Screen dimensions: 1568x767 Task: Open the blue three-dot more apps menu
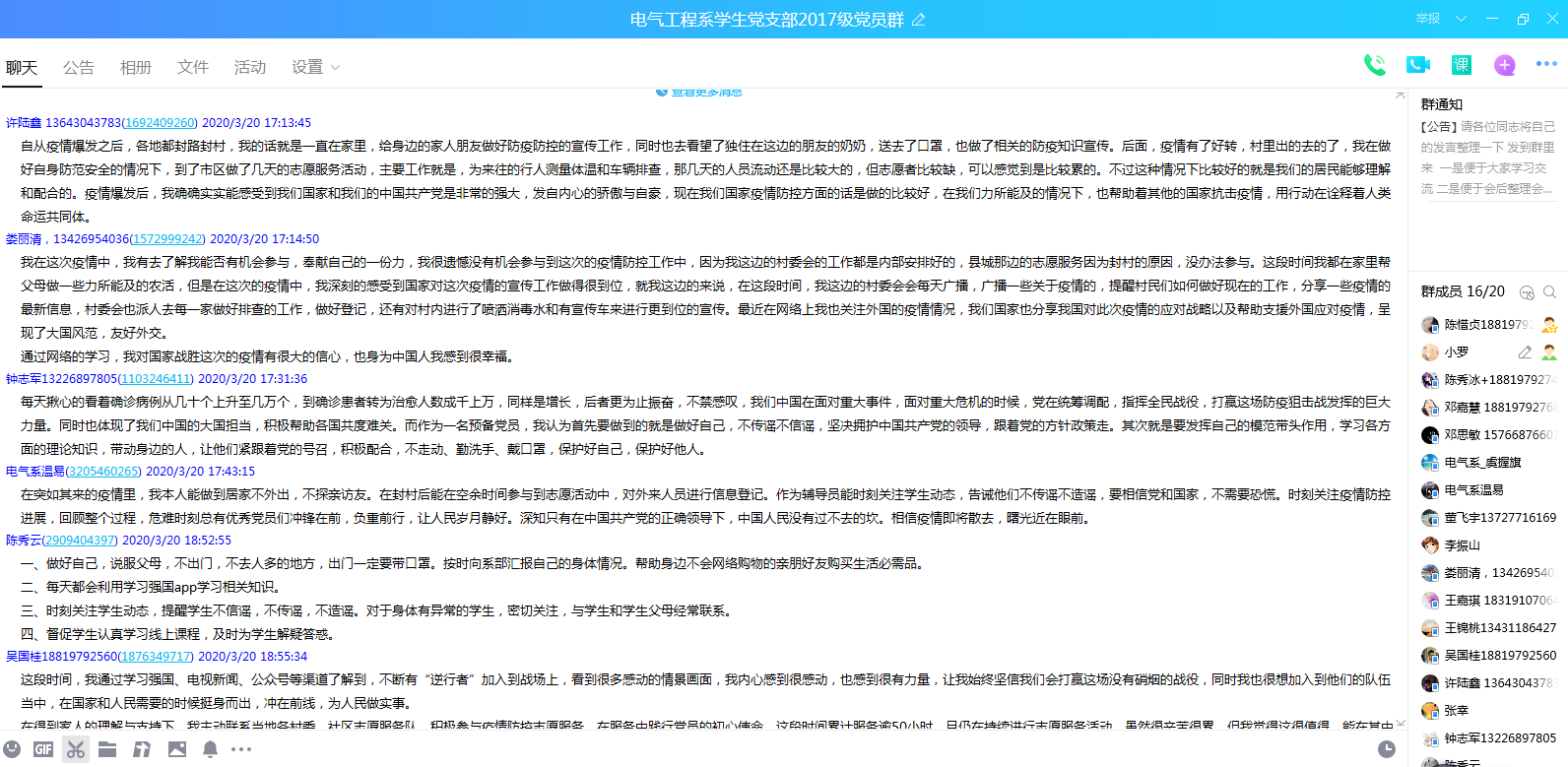point(1546,64)
